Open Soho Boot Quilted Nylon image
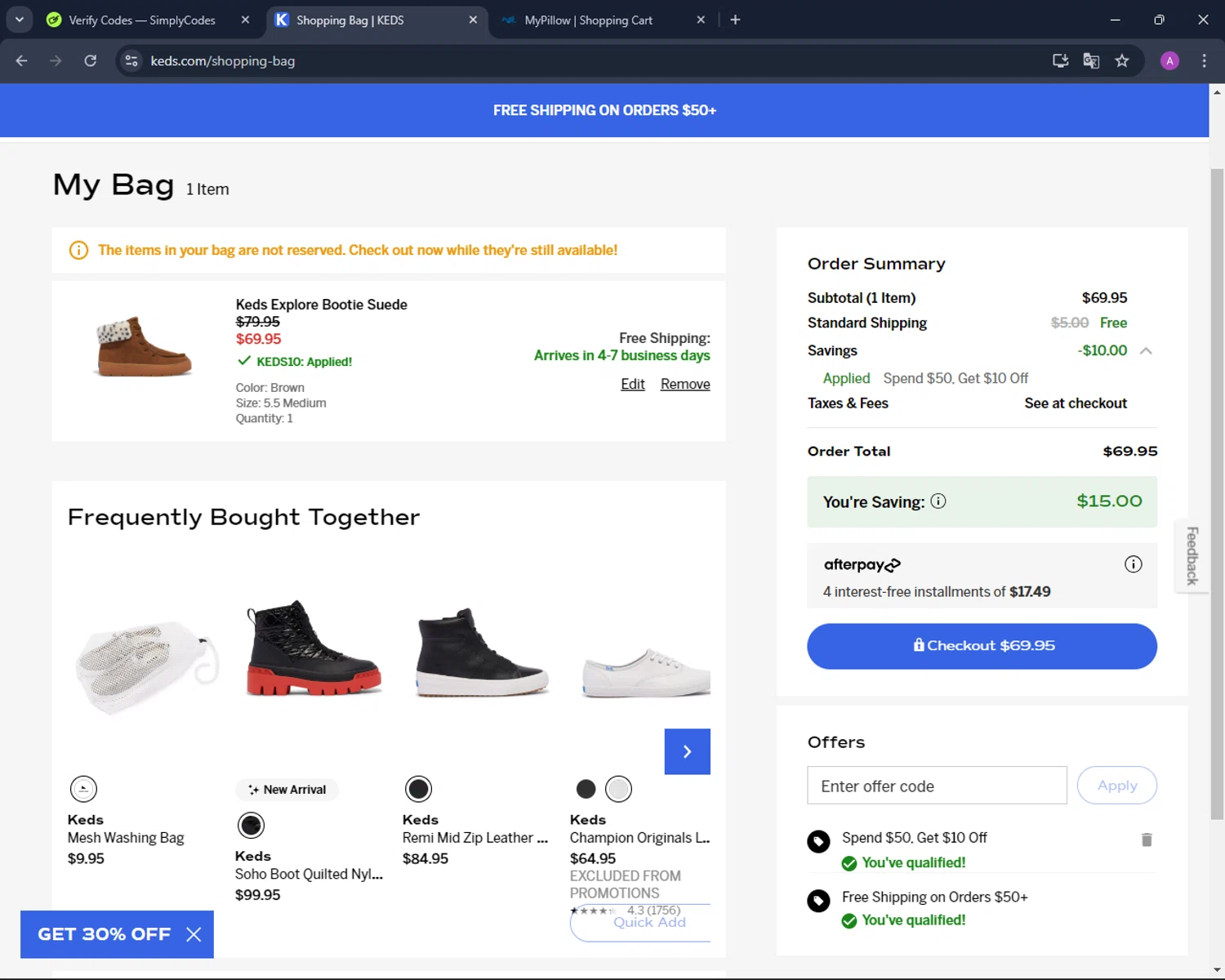 pyautogui.click(x=313, y=648)
